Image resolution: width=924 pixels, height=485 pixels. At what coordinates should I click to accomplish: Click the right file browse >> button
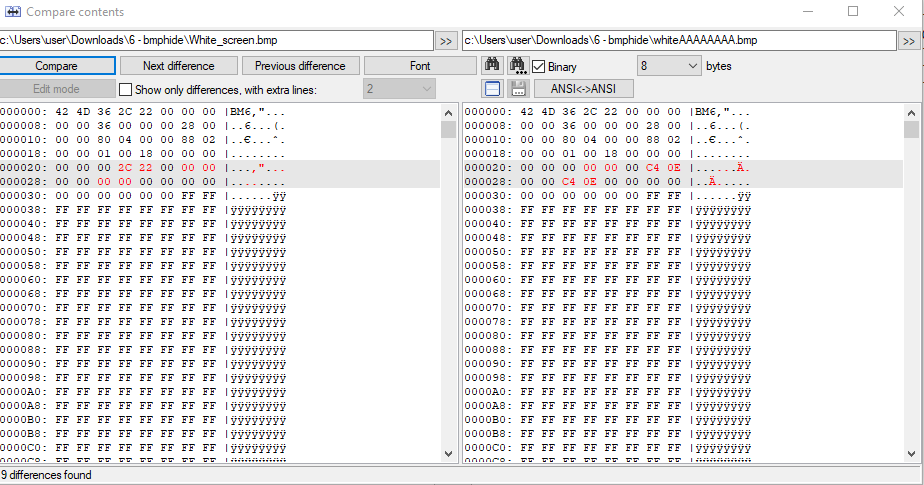[909, 41]
